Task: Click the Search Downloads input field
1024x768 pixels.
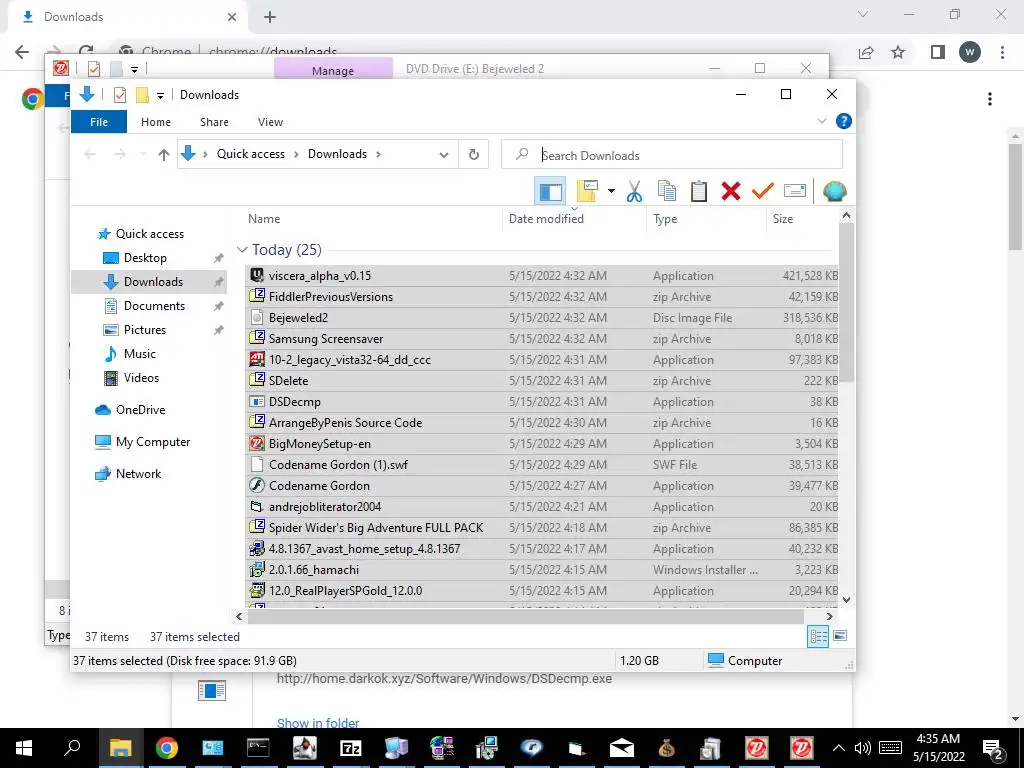Action: (x=672, y=155)
